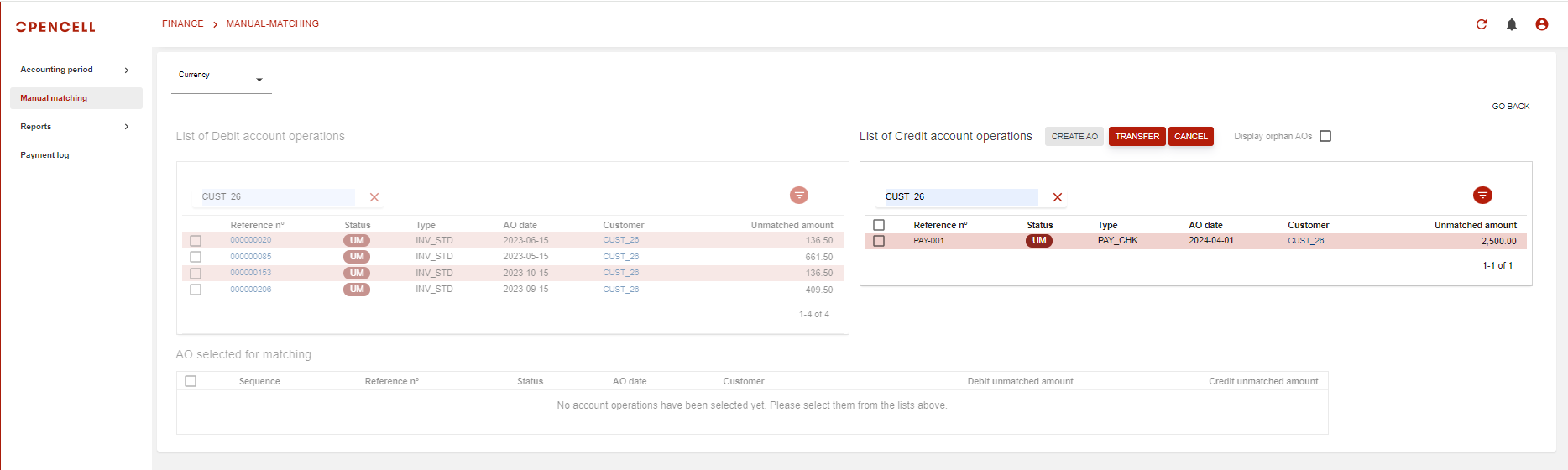
Task: Enable the Display orphan AOs checkbox
Action: tap(1325, 136)
